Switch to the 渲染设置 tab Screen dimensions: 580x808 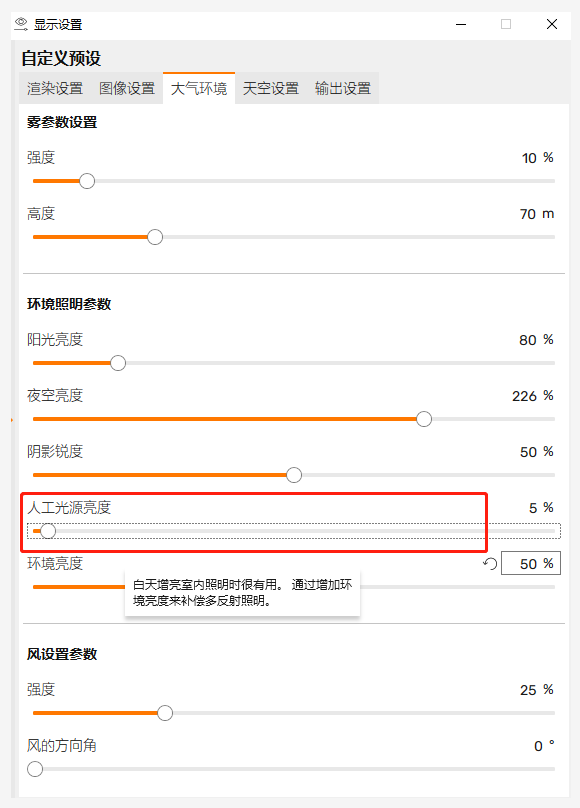[55, 89]
